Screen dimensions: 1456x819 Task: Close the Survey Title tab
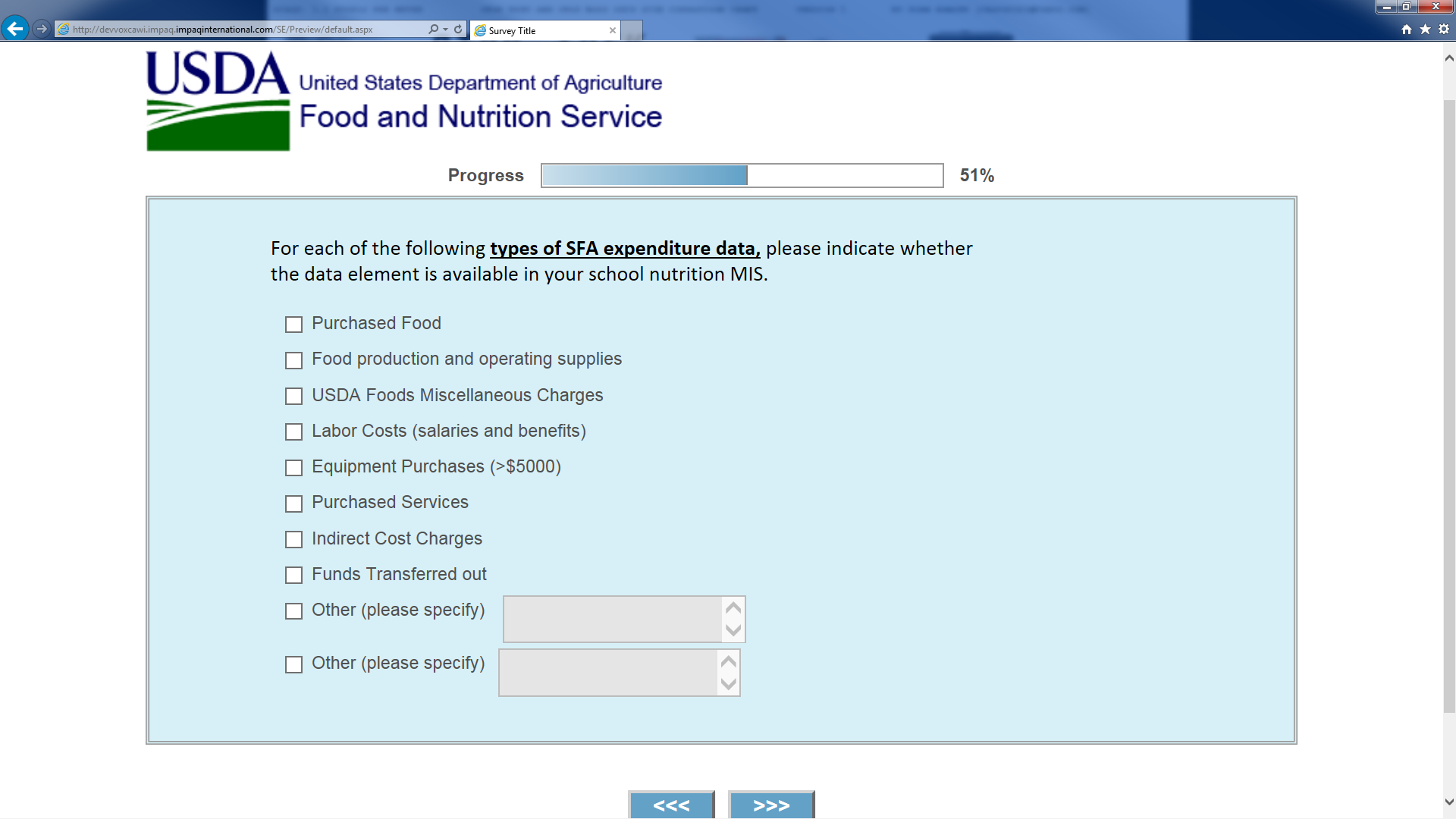point(612,30)
